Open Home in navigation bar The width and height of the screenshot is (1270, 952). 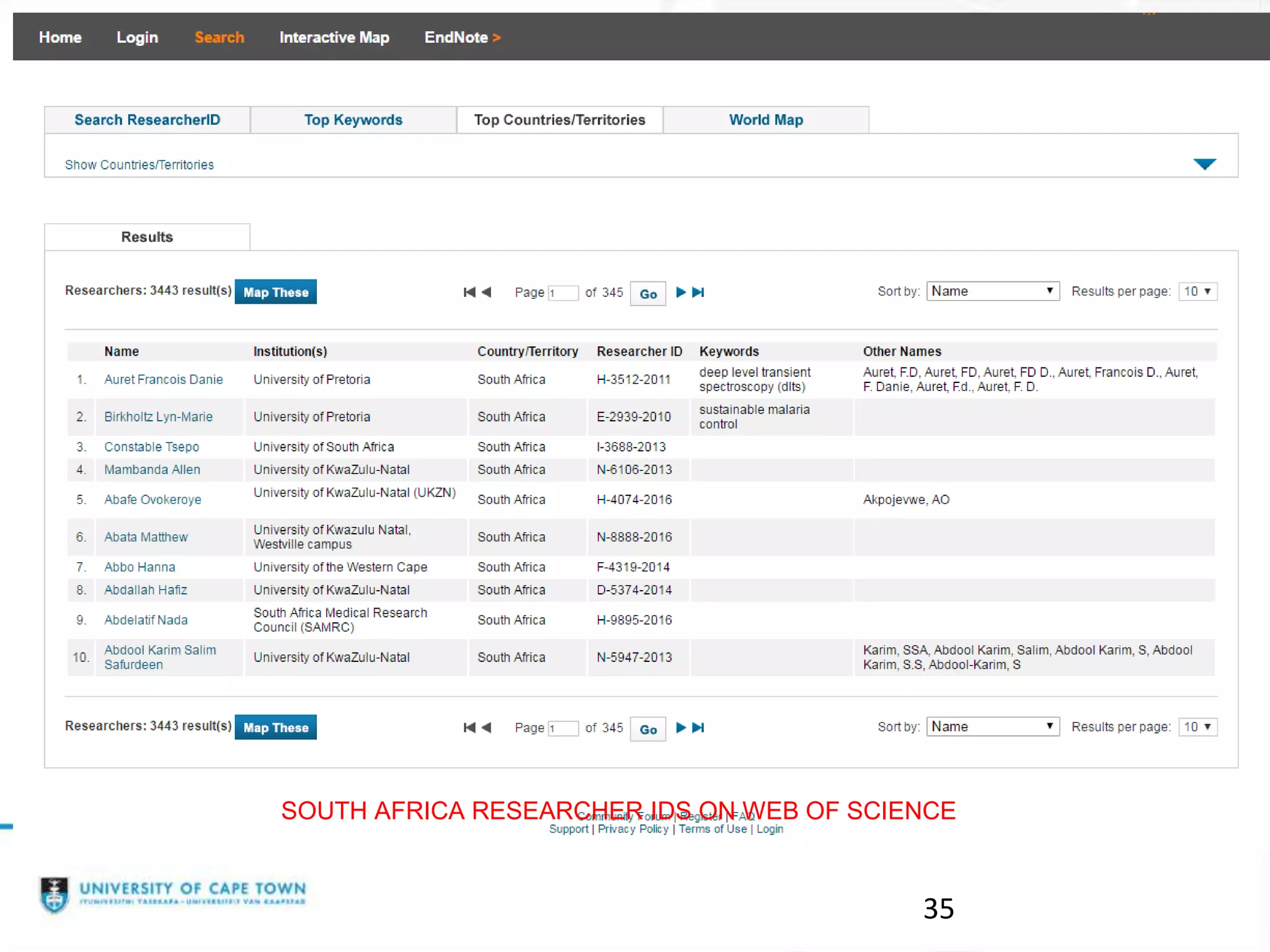click(x=60, y=37)
